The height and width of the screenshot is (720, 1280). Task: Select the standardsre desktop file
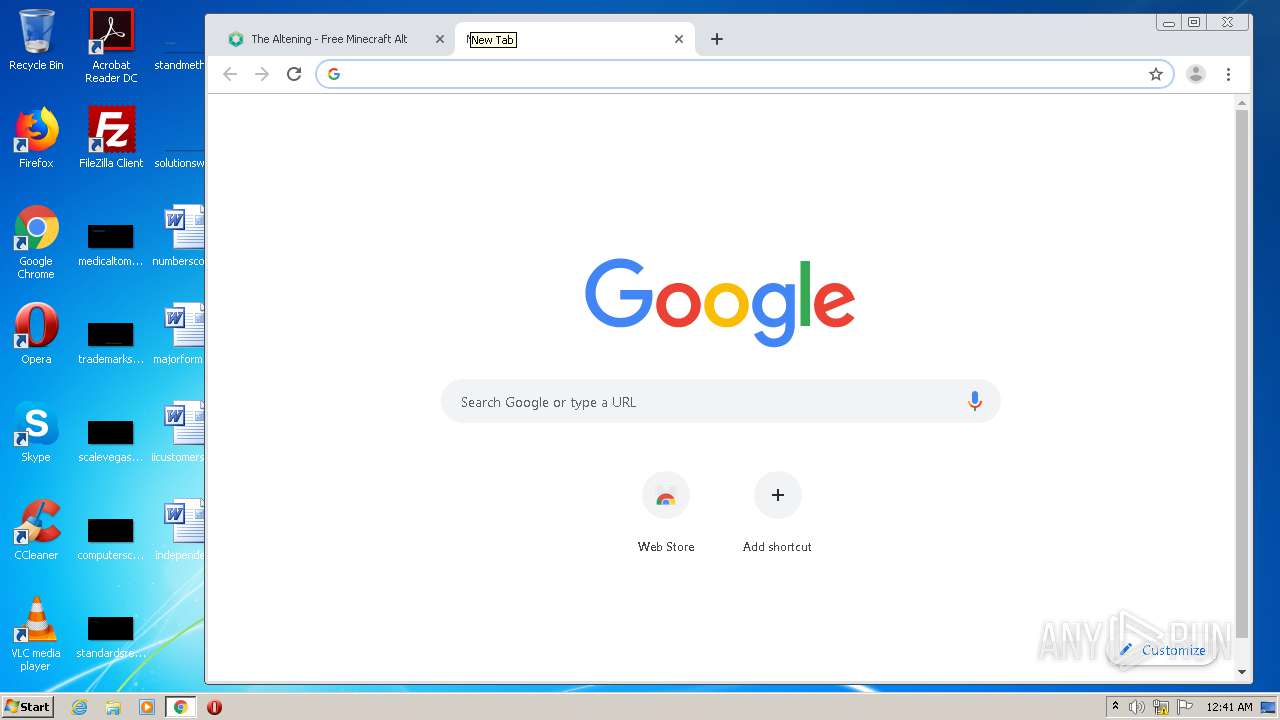tap(111, 637)
